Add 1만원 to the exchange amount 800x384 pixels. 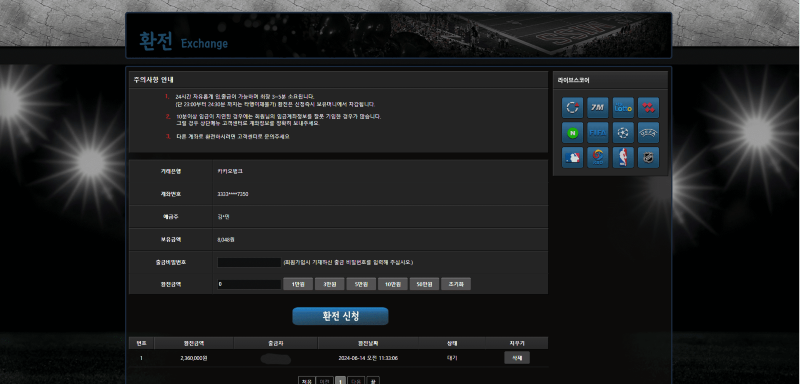click(x=298, y=284)
